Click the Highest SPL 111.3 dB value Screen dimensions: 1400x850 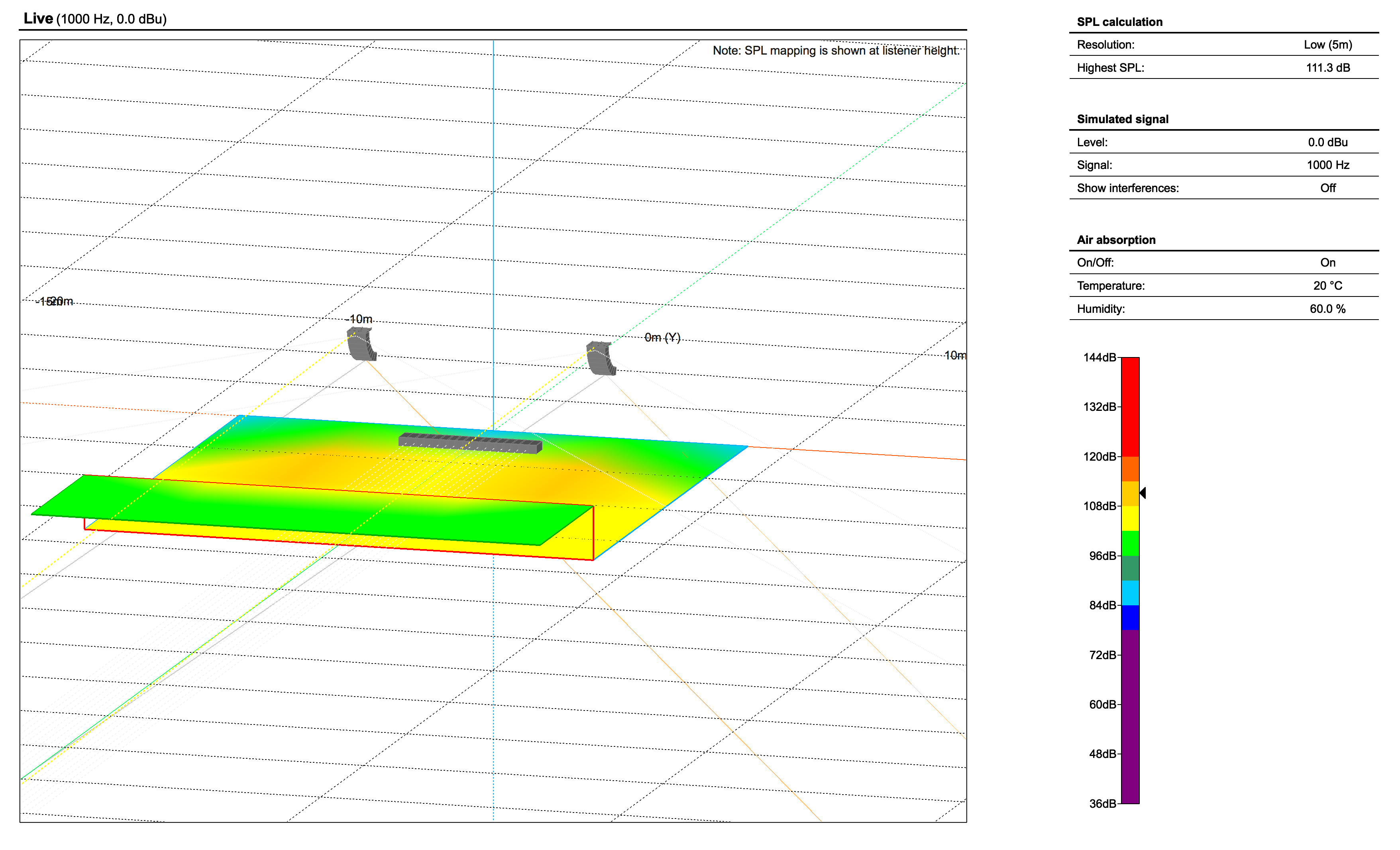1327,68
